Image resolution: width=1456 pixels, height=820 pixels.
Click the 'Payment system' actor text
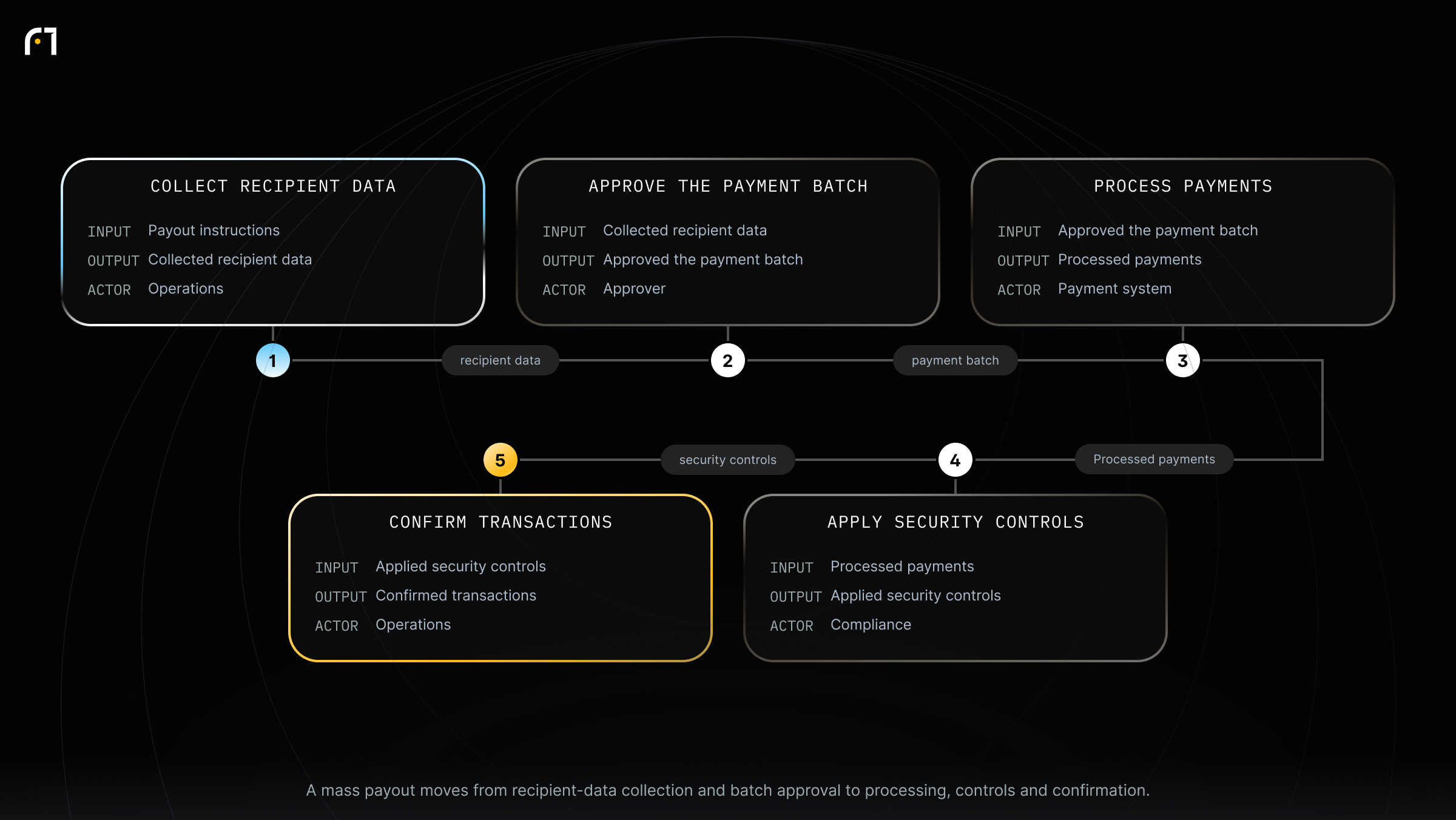click(1115, 289)
